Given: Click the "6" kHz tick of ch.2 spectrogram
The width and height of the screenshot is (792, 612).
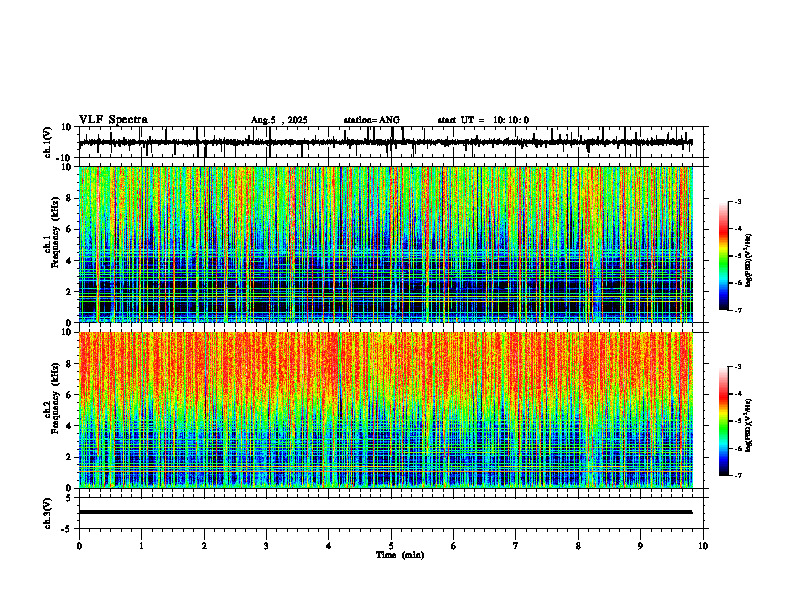Looking at the screenshot, I should pos(68,395).
